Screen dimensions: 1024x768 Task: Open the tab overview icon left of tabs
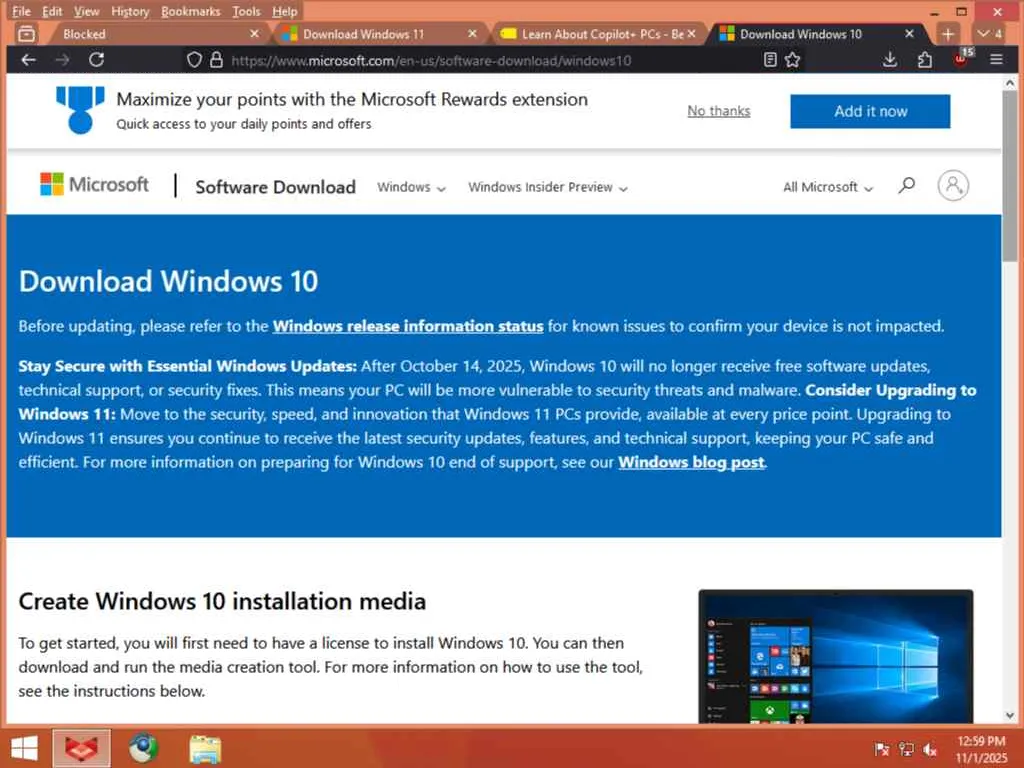click(26, 33)
